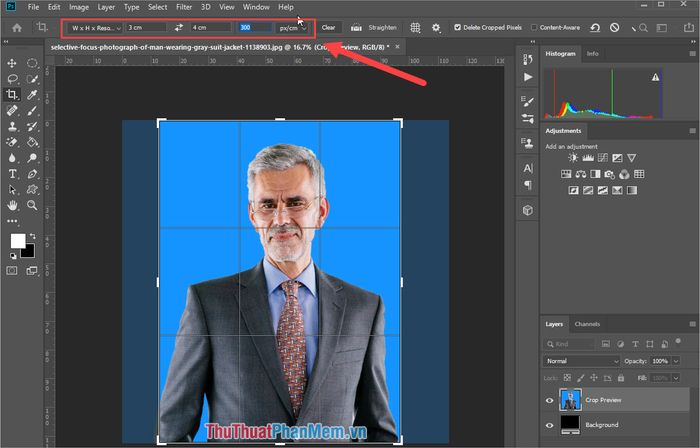Select the Brush tool
Viewport: 700px width, 448px height.
point(32,111)
